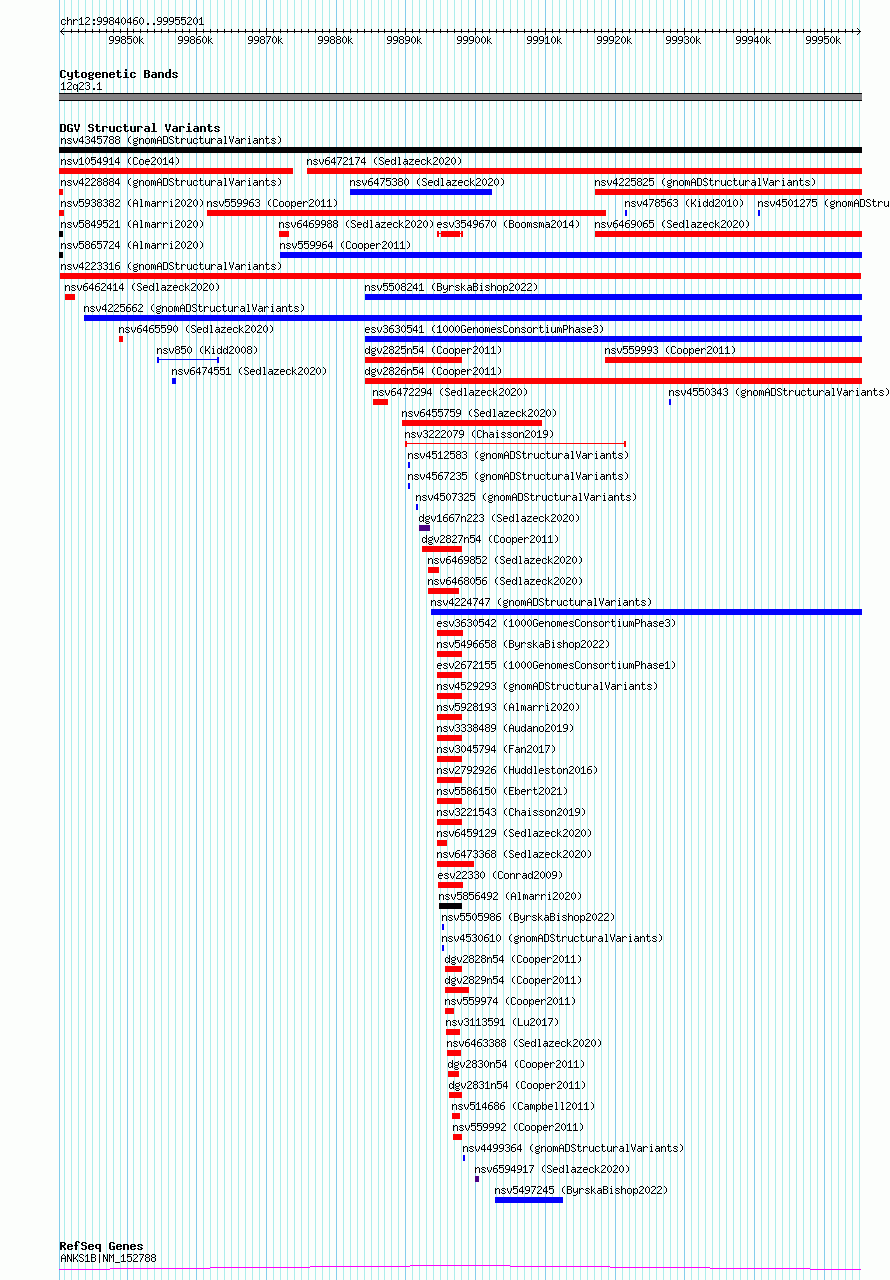The height and width of the screenshot is (1280, 890).
Task: Click nsv6455759 (Sedlazeck2020) label
Action: pyautogui.click(x=479, y=413)
